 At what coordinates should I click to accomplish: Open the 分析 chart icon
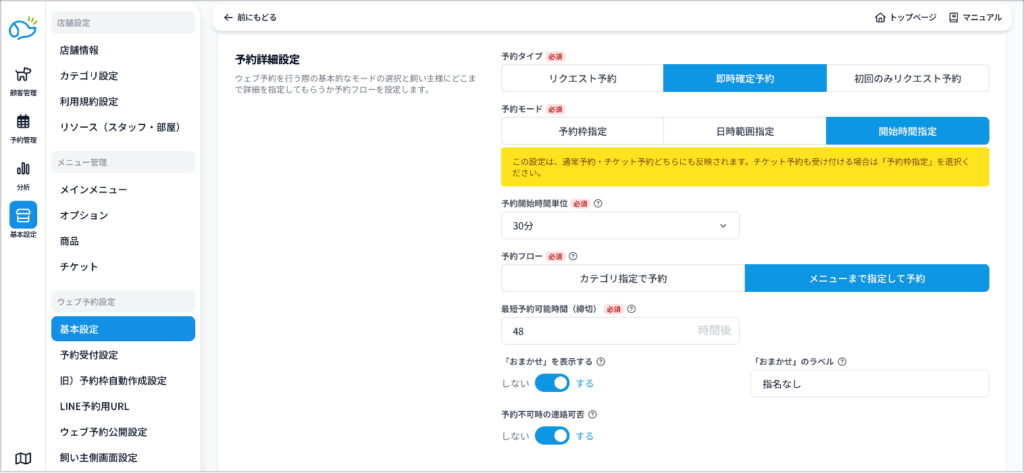[22, 174]
